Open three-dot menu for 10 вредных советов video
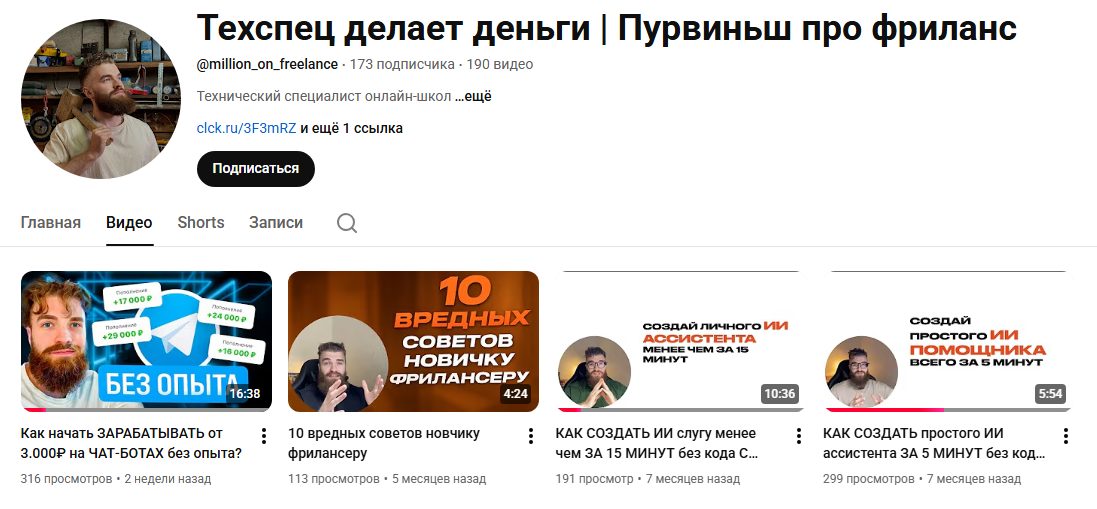Screen dimensions: 1097x509 (x=531, y=436)
